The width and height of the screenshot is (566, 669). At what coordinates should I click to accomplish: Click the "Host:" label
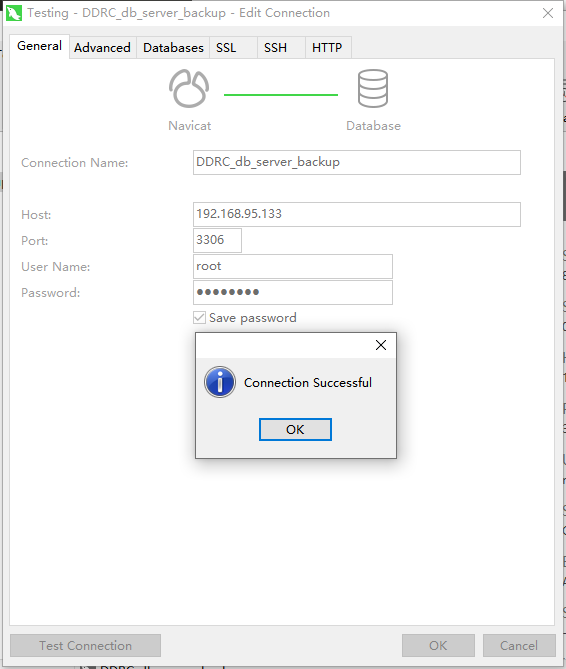tap(36, 215)
